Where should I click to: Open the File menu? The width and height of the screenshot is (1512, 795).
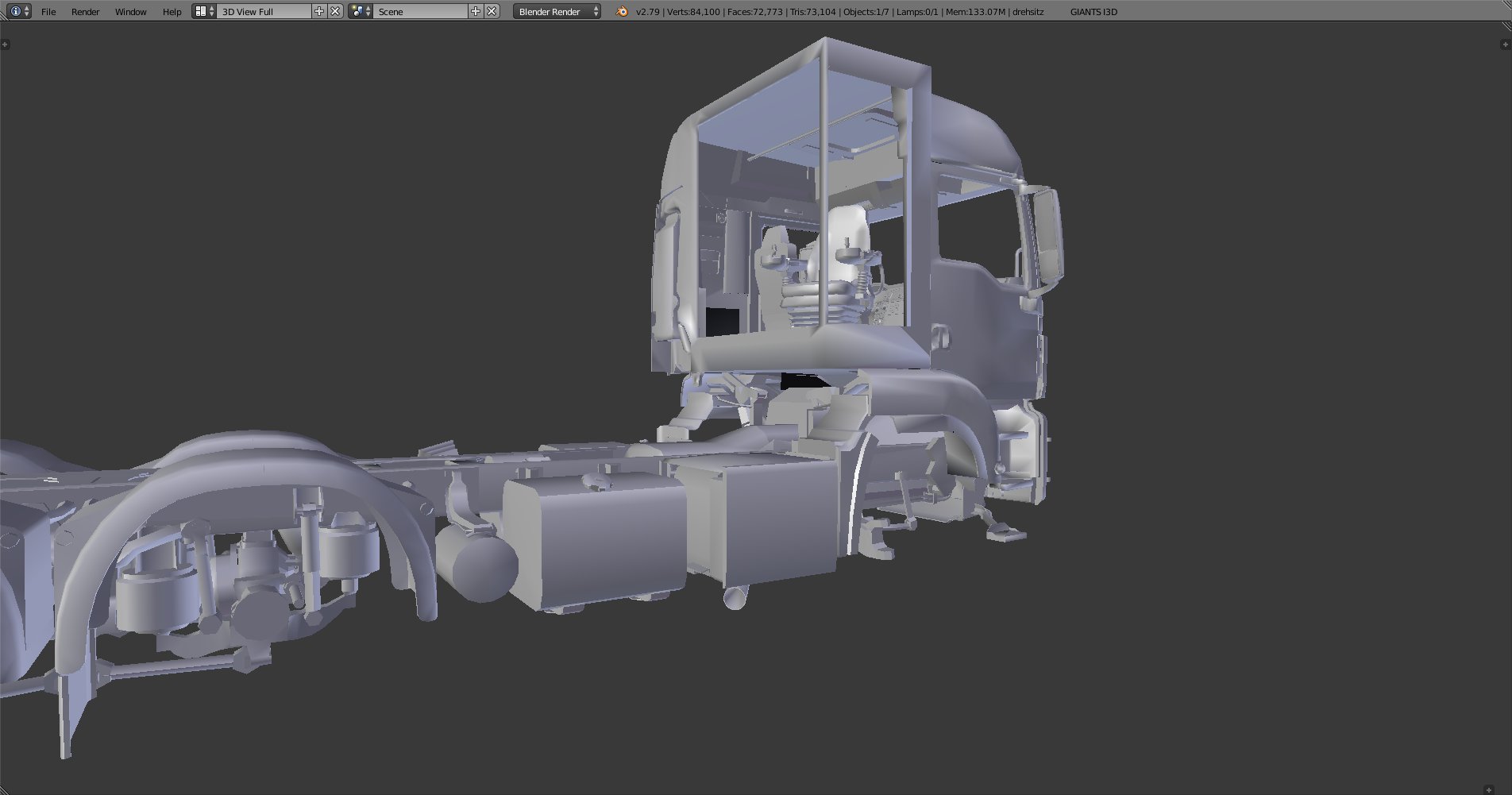48,12
